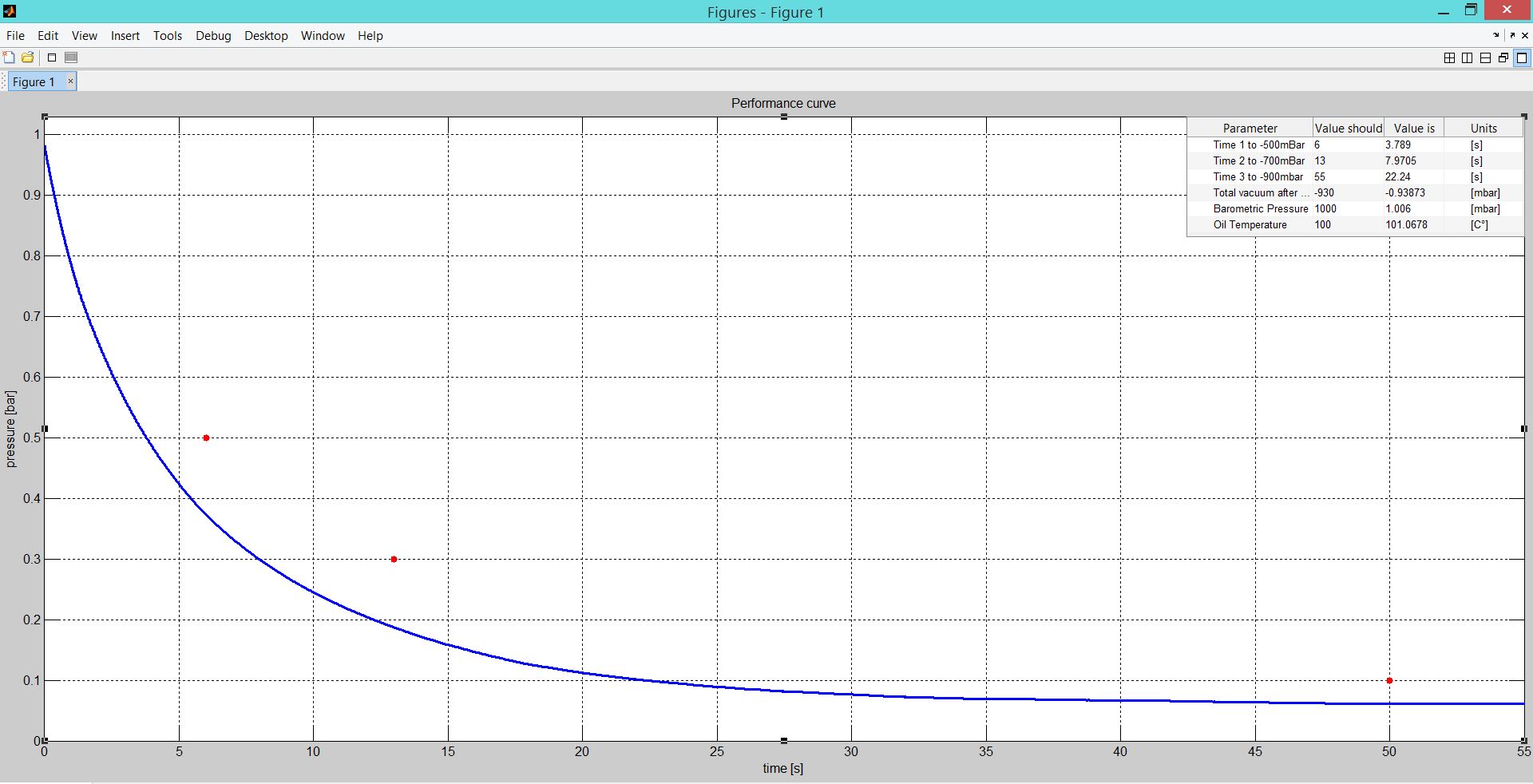Screen dimensions: 1533x784
Task: Select the red marker at 50 seconds
Action: pos(1389,680)
